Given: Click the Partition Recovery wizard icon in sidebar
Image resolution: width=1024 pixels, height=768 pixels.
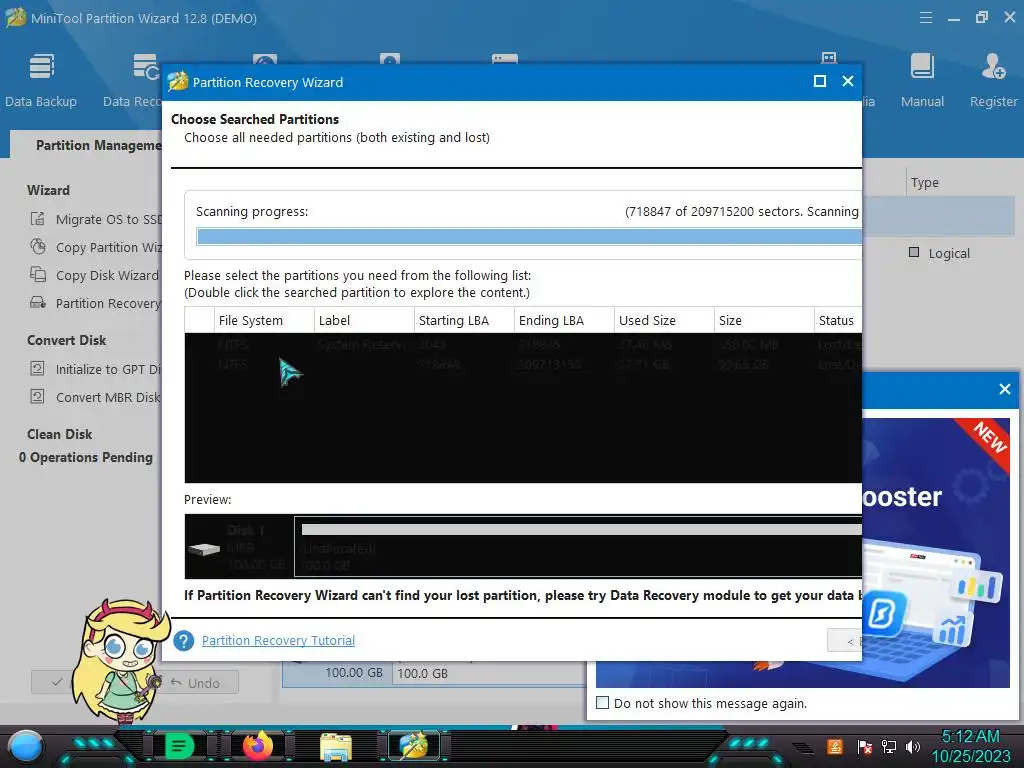Looking at the screenshot, I should pos(38,303).
